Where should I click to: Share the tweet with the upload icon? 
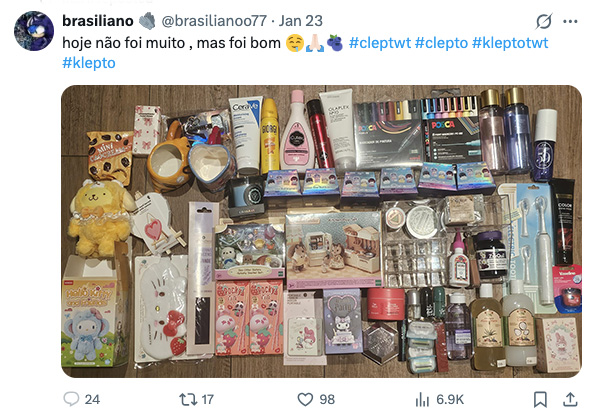tap(570, 399)
